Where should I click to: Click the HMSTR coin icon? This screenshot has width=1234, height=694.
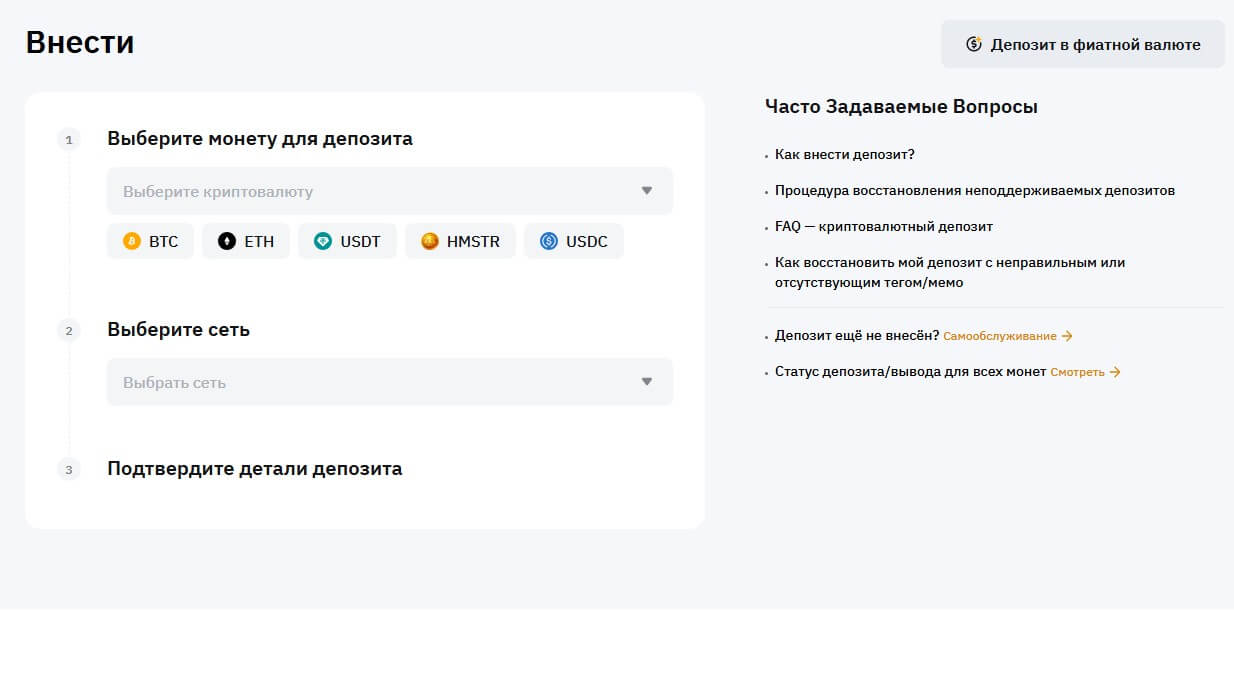[430, 241]
